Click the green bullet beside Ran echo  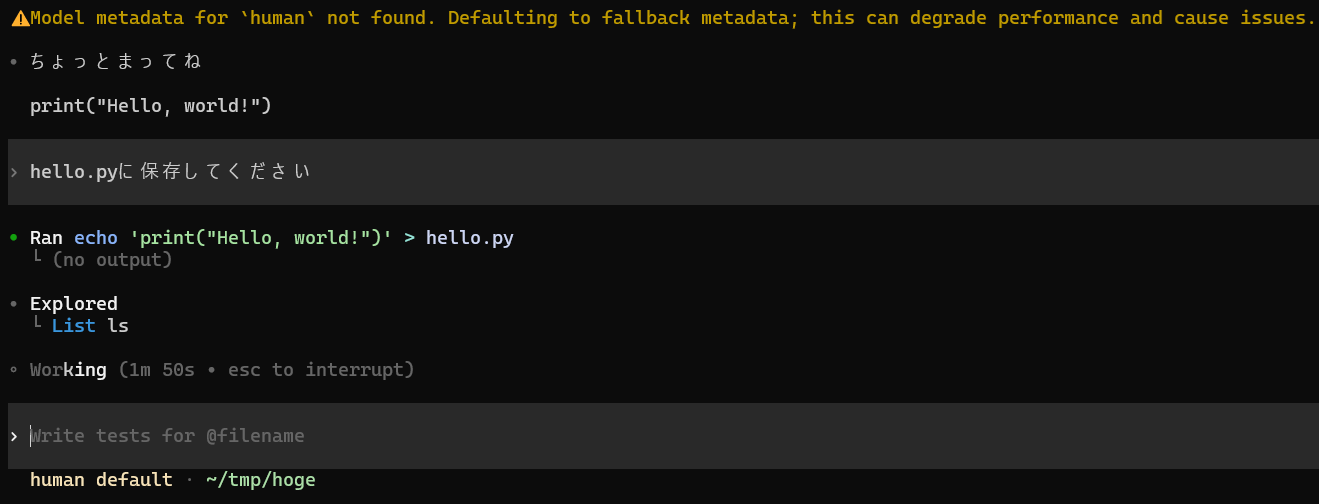pyautogui.click(x=13, y=238)
